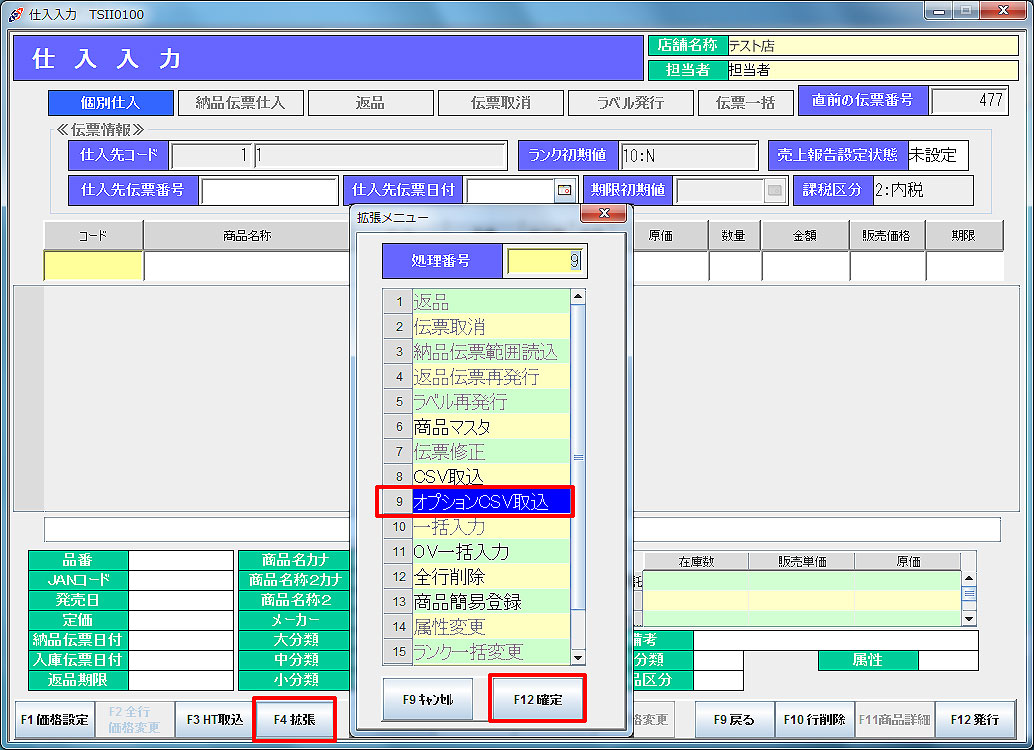Click the app icon in title bar
This screenshot has width=1034, height=750.
(16, 13)
